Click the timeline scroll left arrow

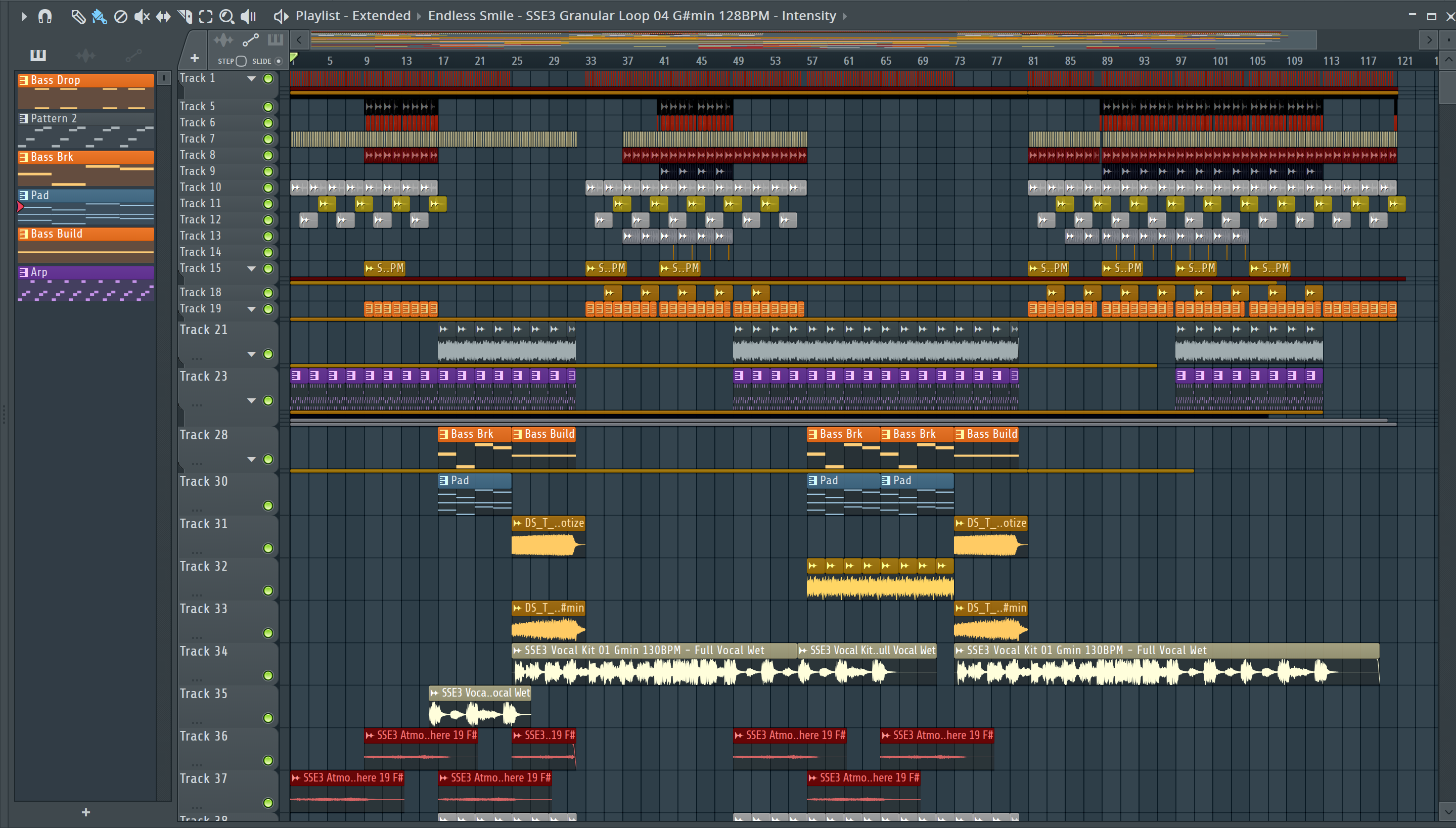299,40
